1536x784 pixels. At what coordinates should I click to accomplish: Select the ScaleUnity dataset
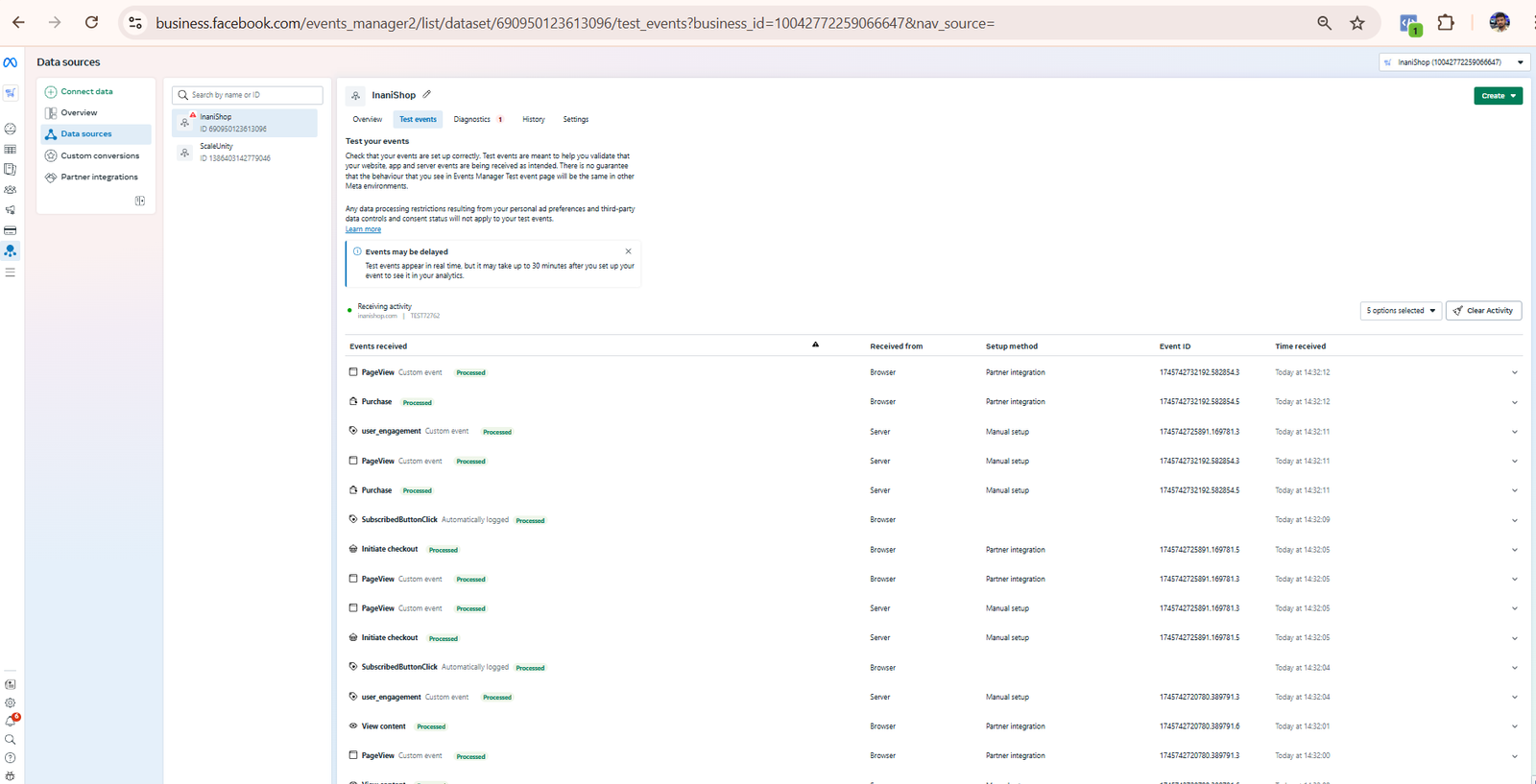click(246, 153)
